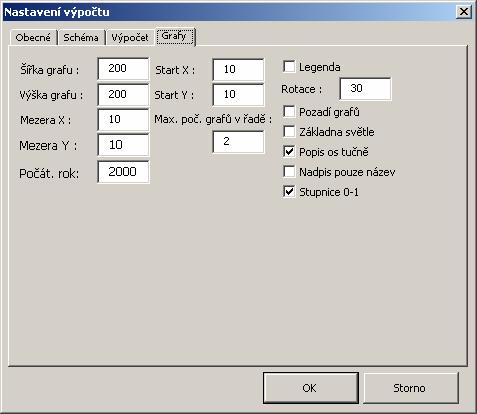
Task: Disable the Stupnice 0-1 checkbox
Action: [x=289, y=192]
